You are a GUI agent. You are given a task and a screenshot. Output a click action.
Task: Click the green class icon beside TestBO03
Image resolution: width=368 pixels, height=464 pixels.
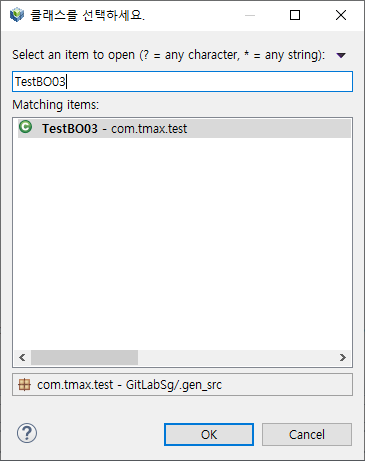pos(25,127)
